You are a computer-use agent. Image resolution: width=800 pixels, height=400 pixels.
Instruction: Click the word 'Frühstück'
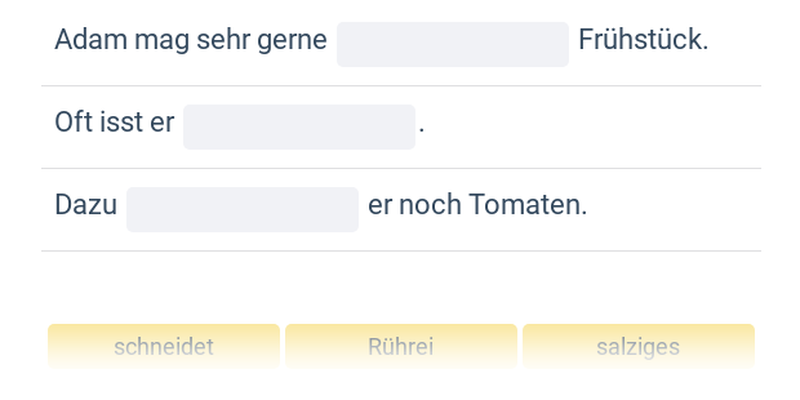[643, 42]
